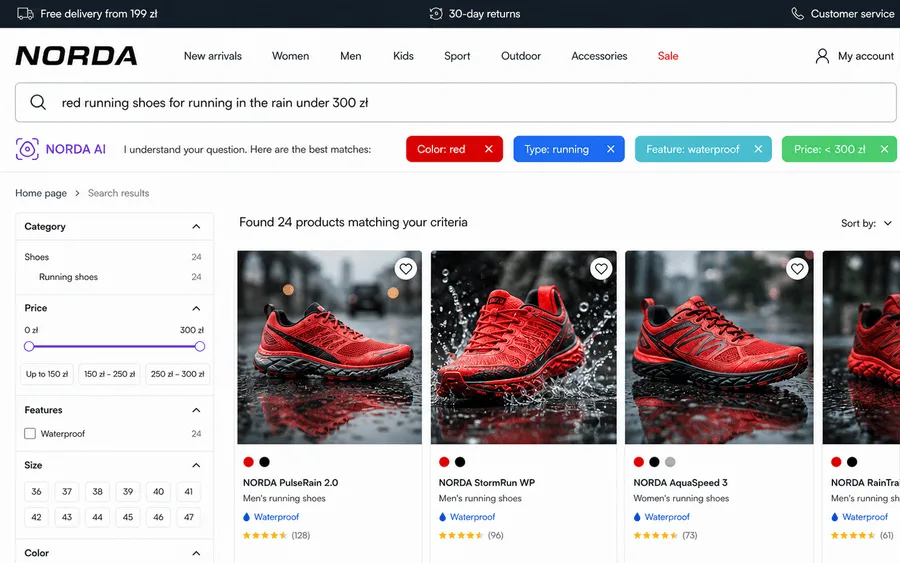Remove the Feature: waterproof filter chip
This screenshot has height=563, width=900.
click(x=758, y=149)
